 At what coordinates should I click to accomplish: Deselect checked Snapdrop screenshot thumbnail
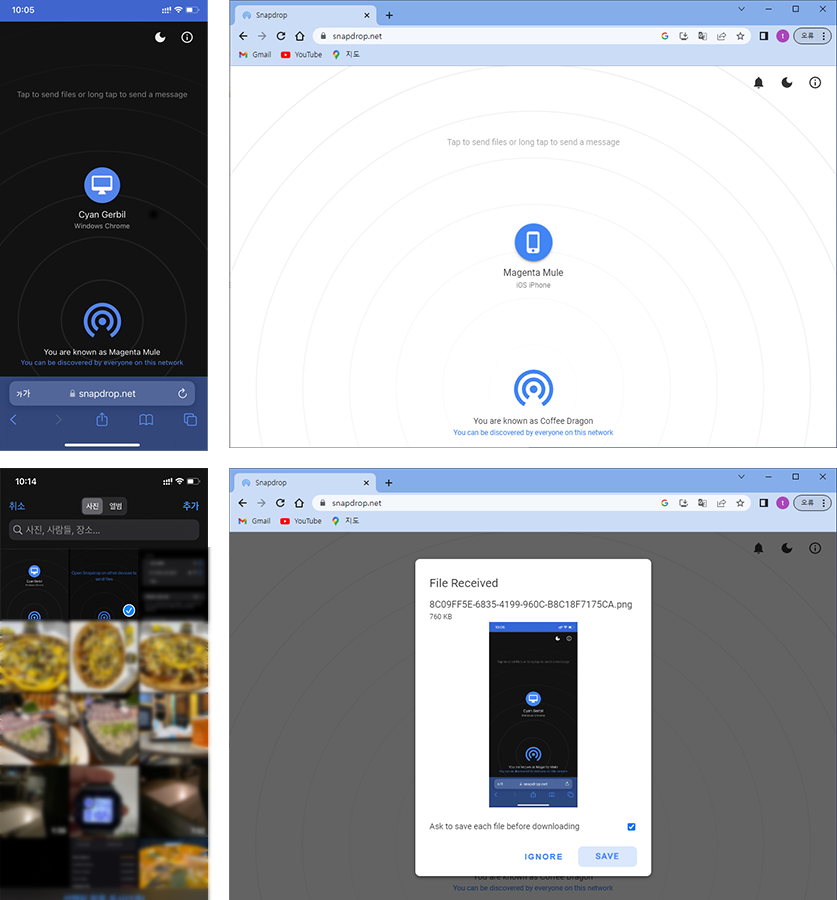tap(104, 584)
